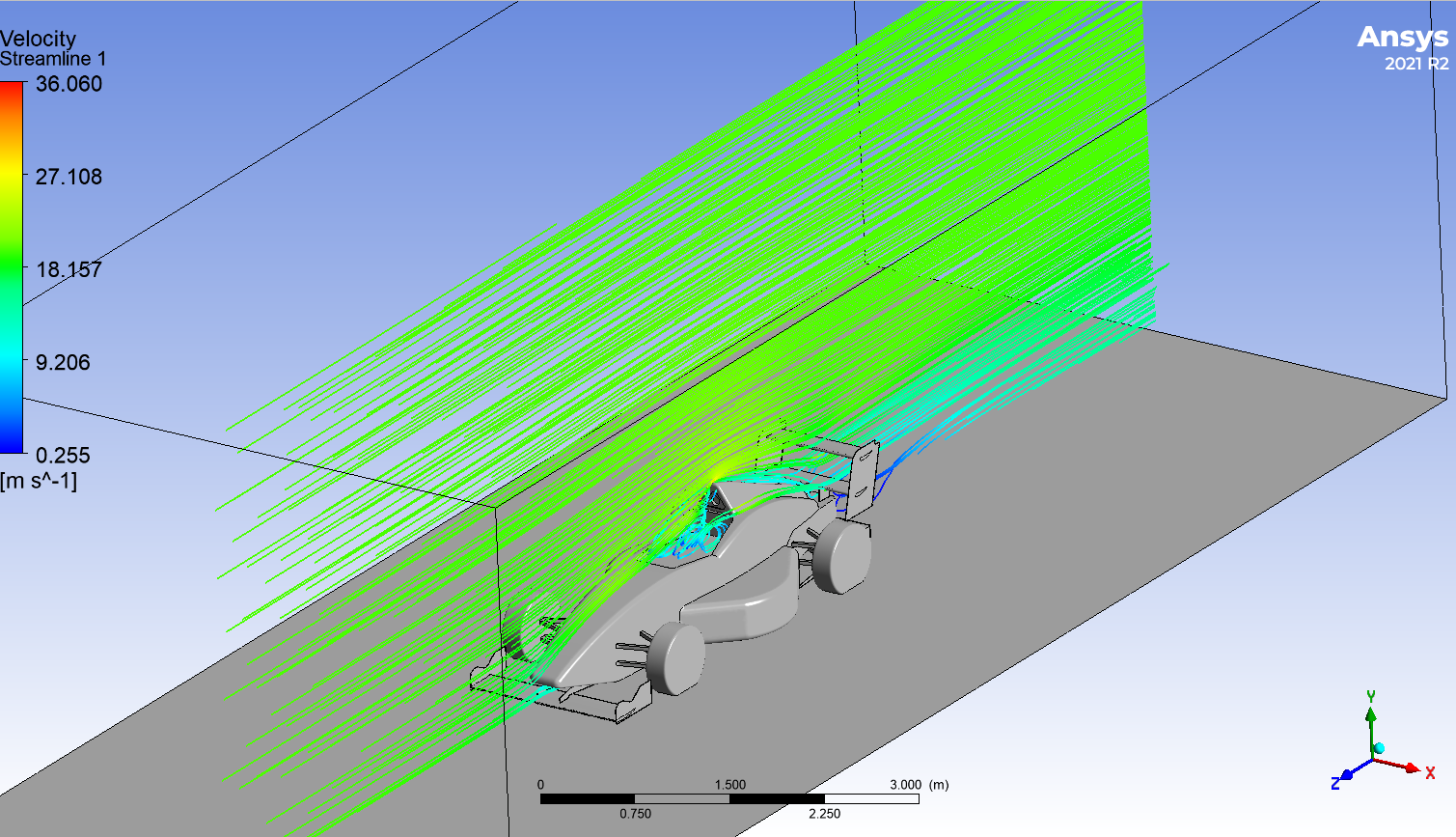Image resolution: width=1456 pixels, height=837 pixels.
Task: Click the legend value 9.206
Action: (x=63, y=362)
